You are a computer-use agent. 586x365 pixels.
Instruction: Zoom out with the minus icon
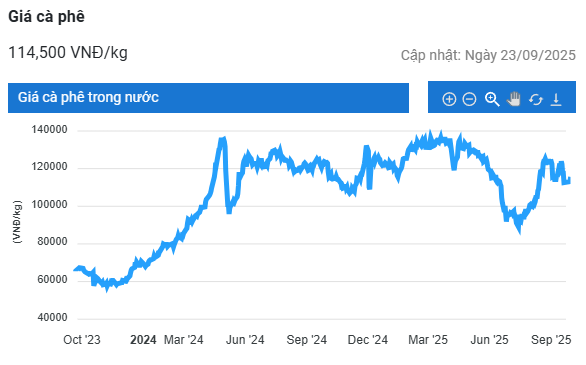(x=469, y=99)
